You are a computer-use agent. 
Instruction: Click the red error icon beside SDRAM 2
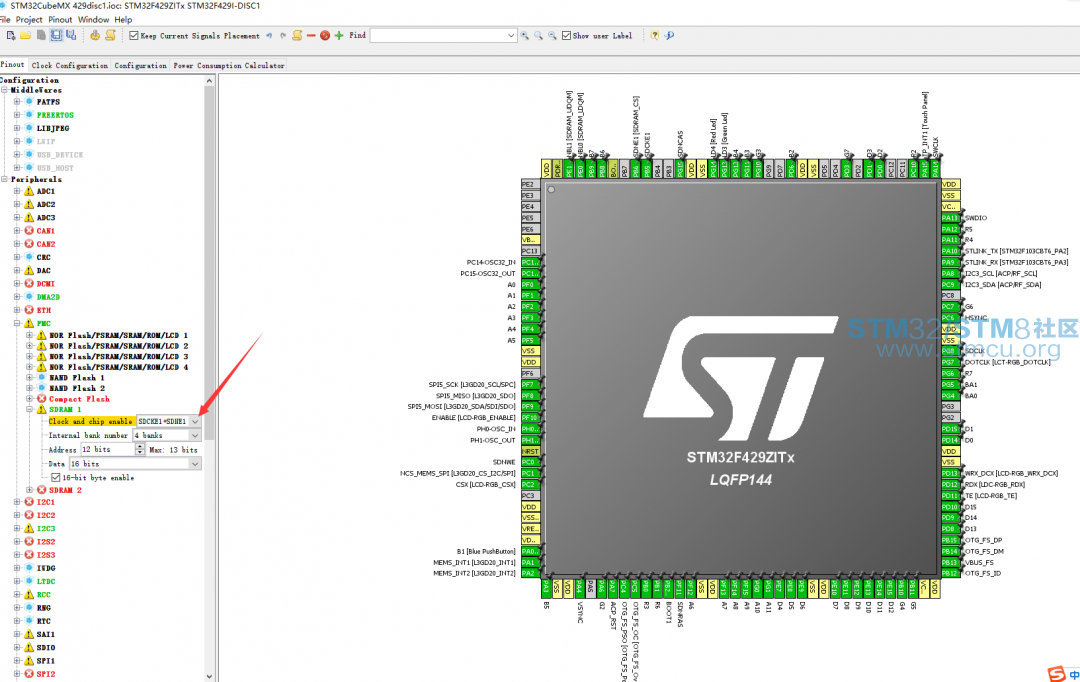pyautogui.click(x=41, y=490)
